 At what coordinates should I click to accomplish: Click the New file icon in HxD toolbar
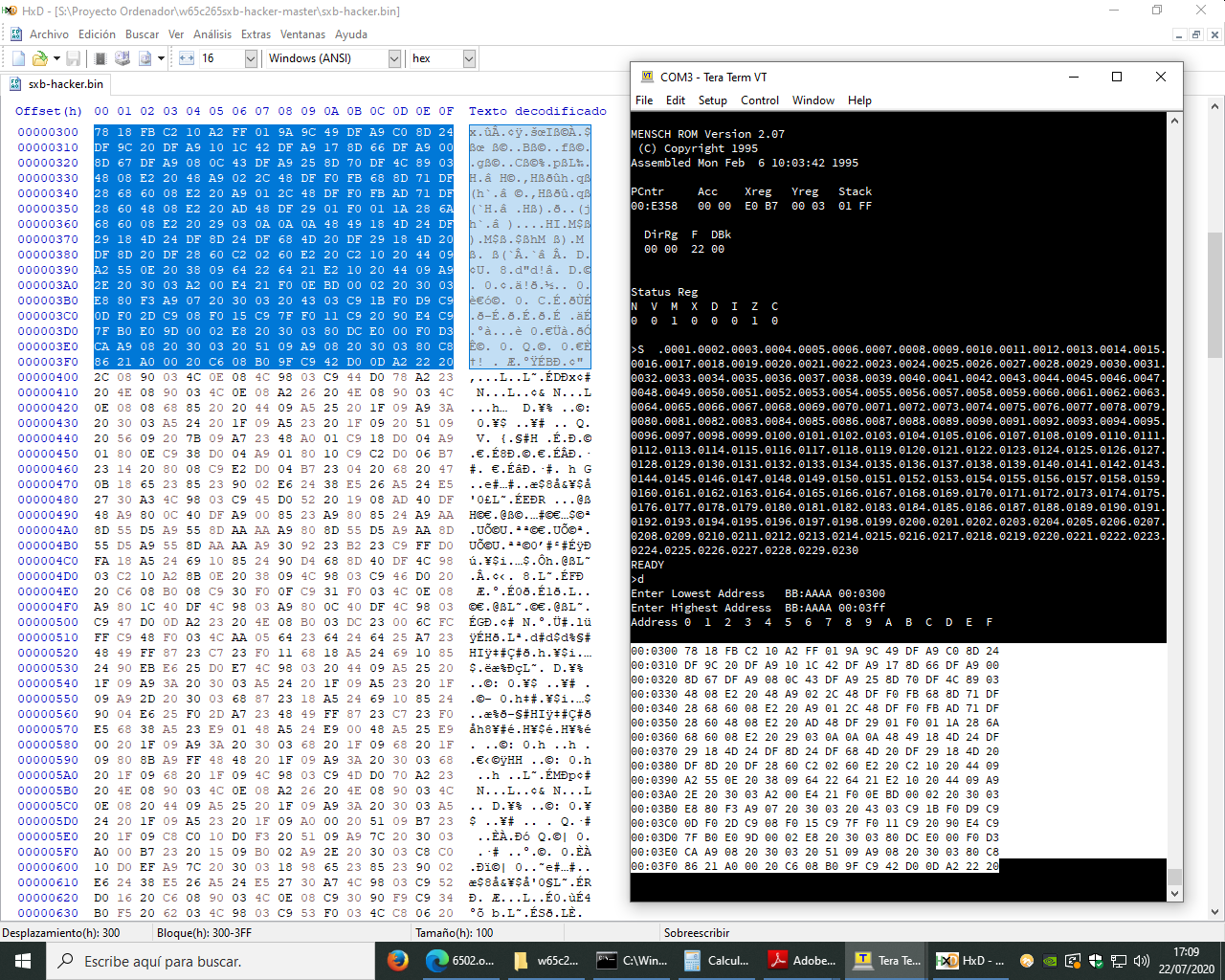click(18, 58)
